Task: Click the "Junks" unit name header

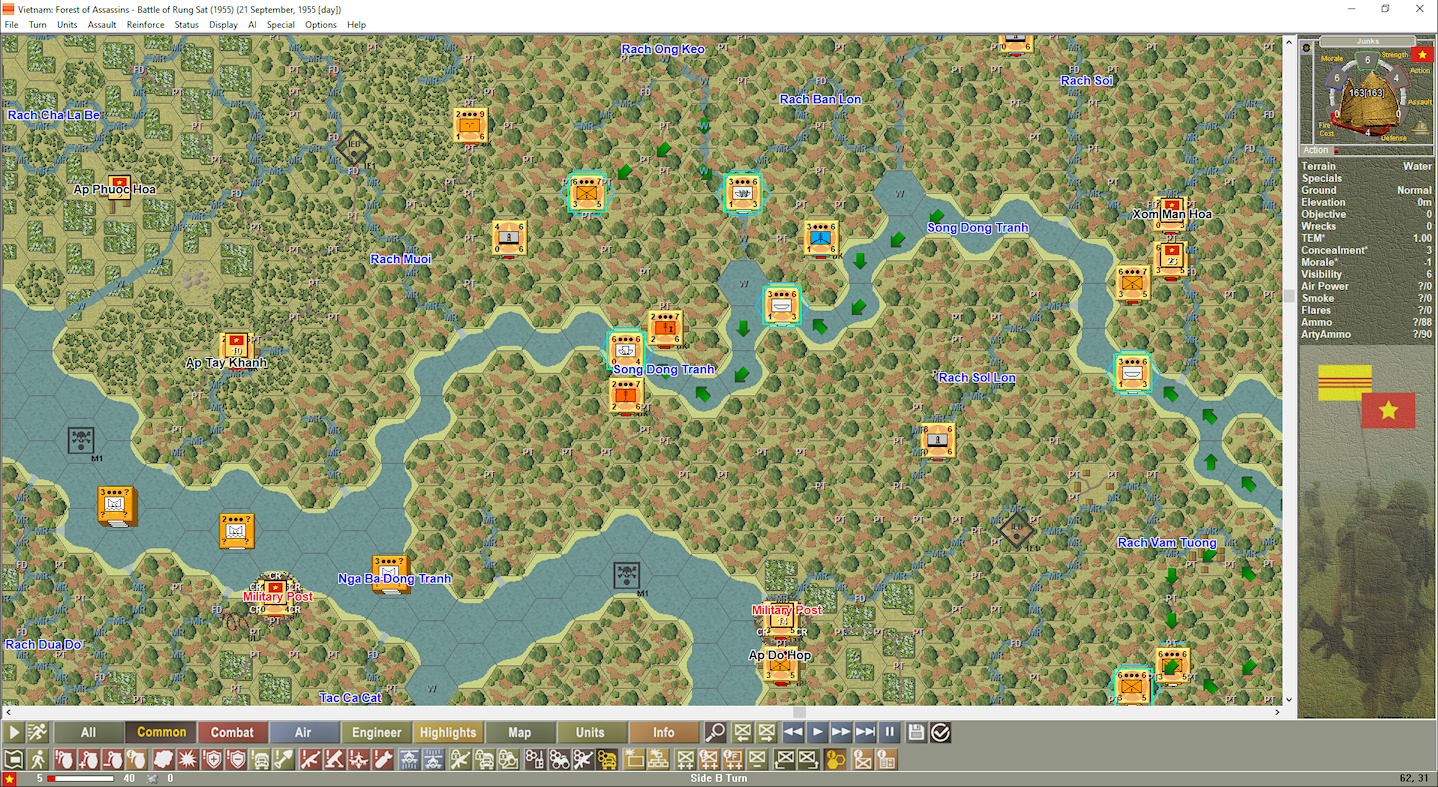Action: tap(1367, 41)
